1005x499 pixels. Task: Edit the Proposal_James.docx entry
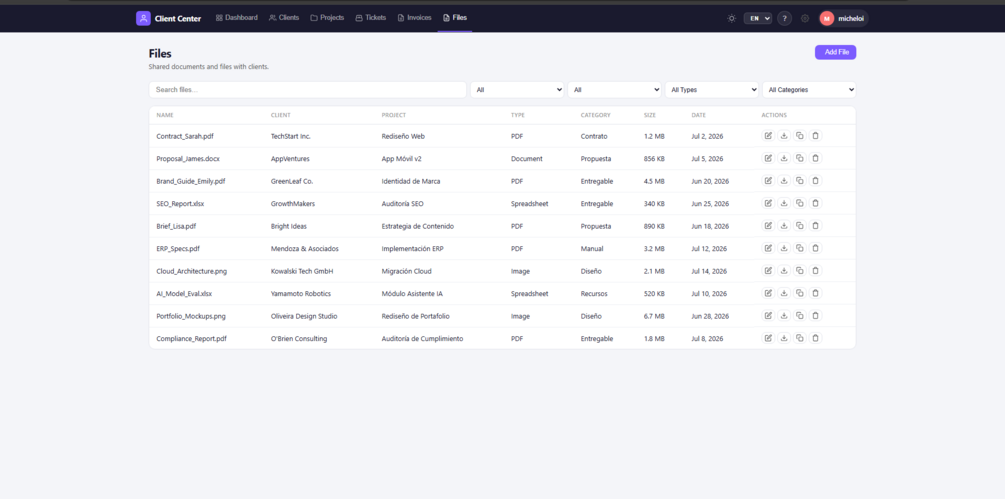[x=768, y=158]
